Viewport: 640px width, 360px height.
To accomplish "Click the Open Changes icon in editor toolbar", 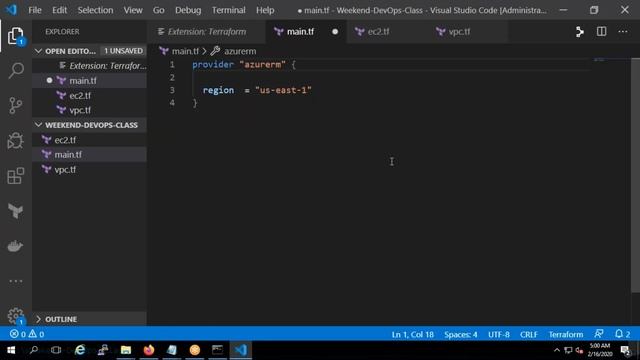I will pos(580,32).
